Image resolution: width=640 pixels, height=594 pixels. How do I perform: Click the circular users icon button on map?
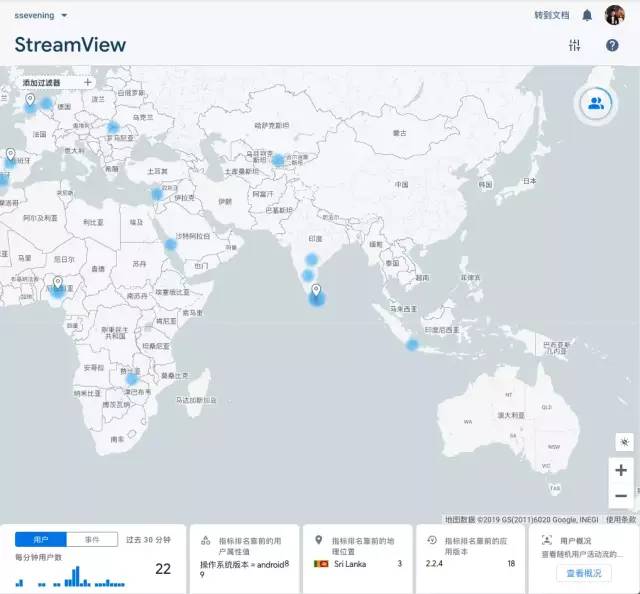tap(596, 104)
